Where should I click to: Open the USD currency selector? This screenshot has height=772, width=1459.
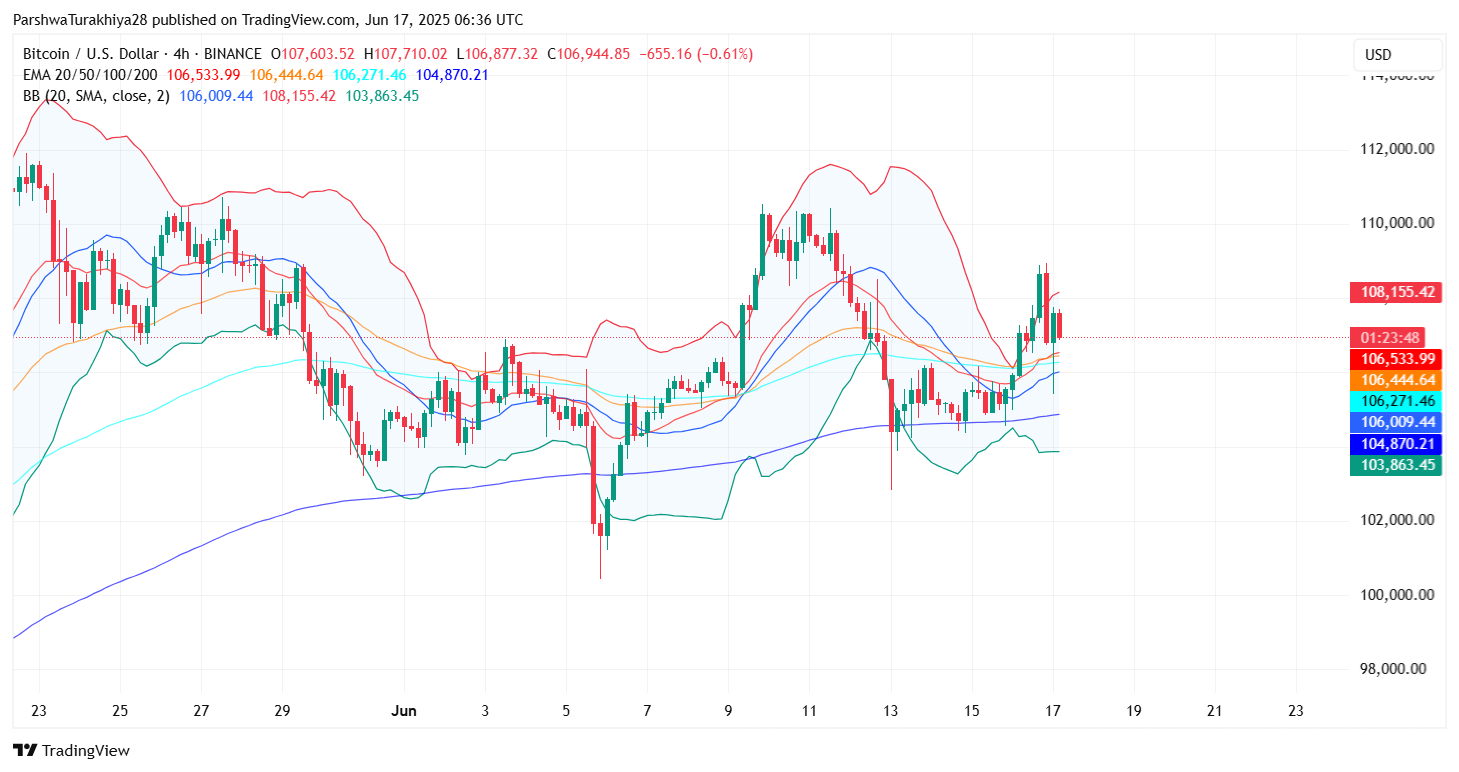1397,55
